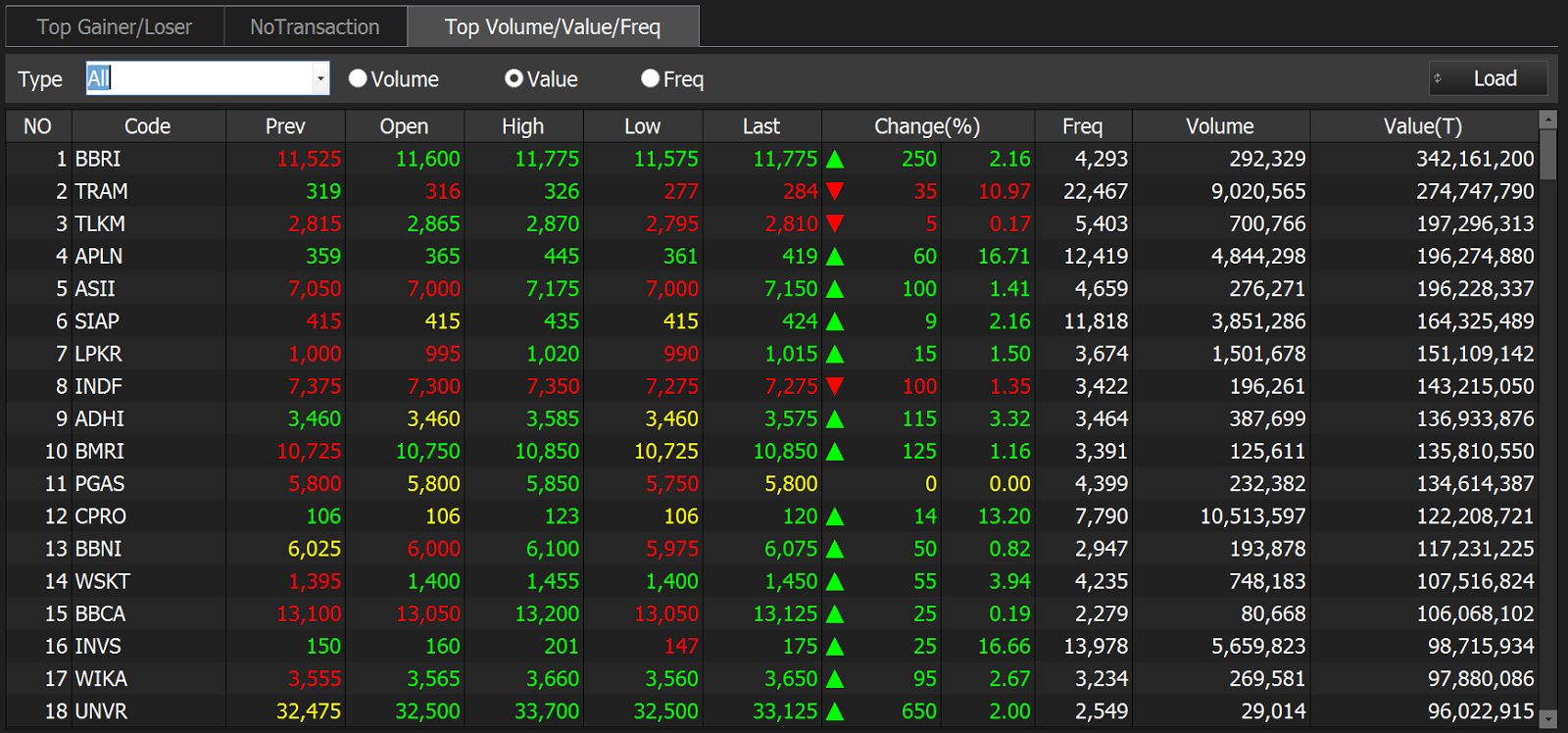Click the Load button
Image resolution: width=1568 pixels, height=733 pixels.
point(1489,78)
